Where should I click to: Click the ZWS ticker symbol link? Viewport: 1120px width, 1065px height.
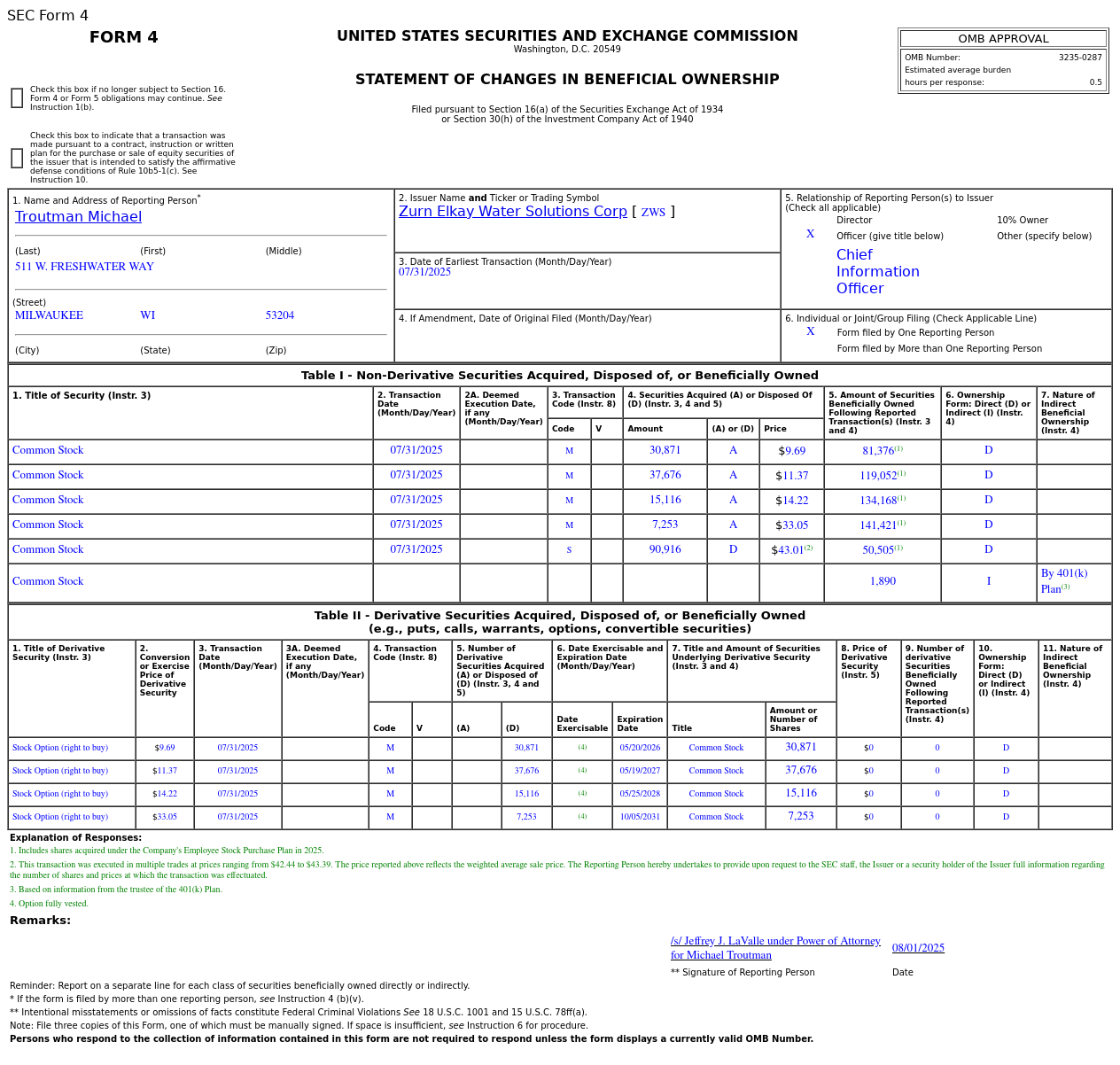tap(653, 212)
